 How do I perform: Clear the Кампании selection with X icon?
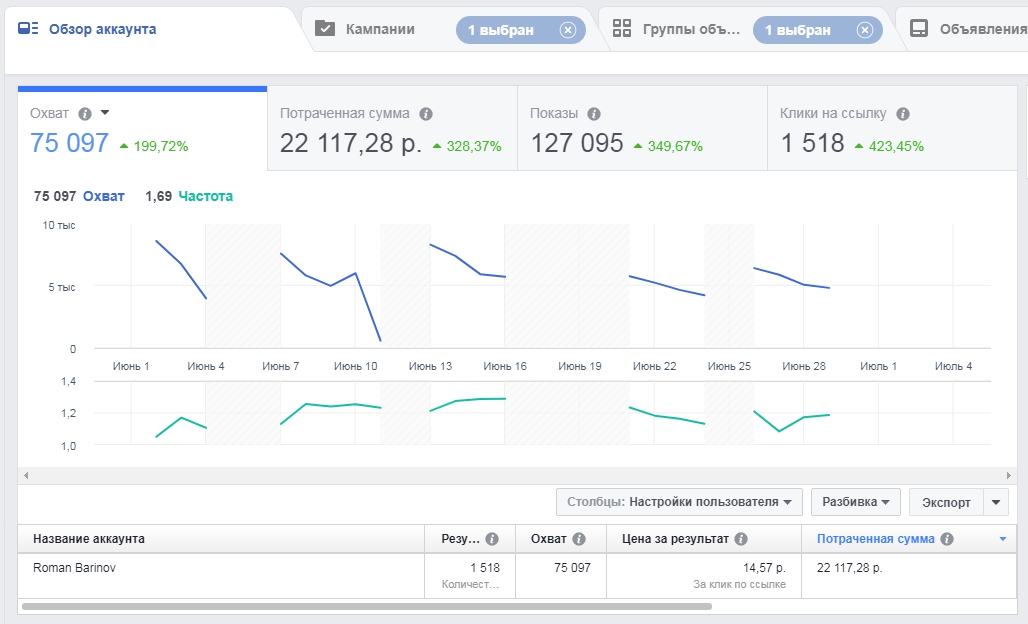pyautogui.click(x=568, y=30)
